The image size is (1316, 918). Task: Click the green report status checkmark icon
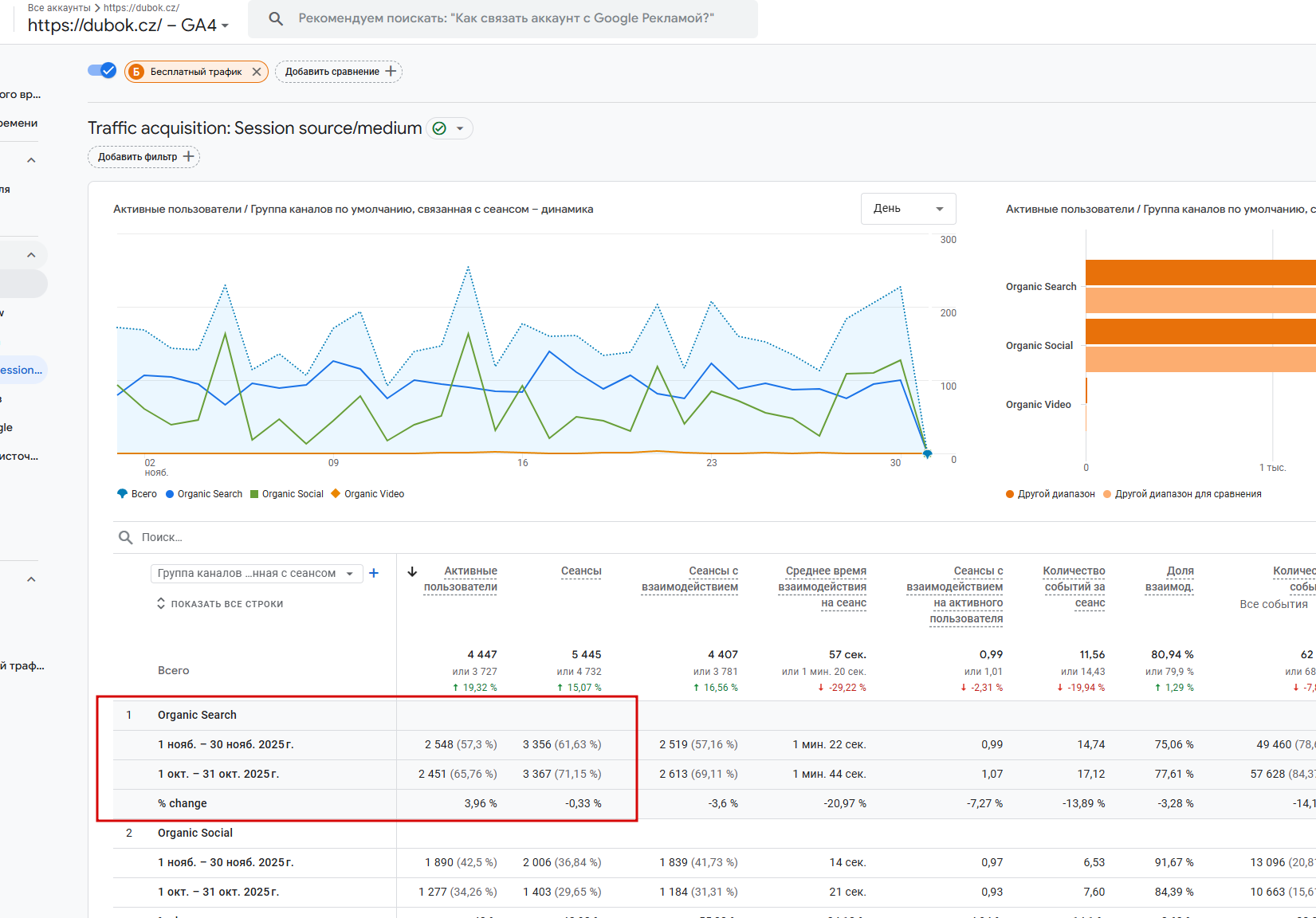[x=439, y=128]
